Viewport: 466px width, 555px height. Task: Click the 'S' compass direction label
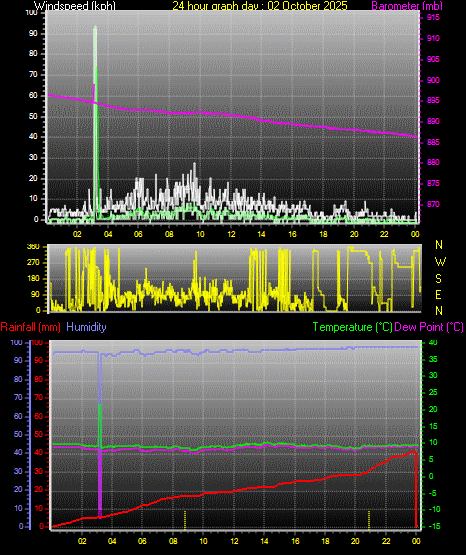click(438, 279)
